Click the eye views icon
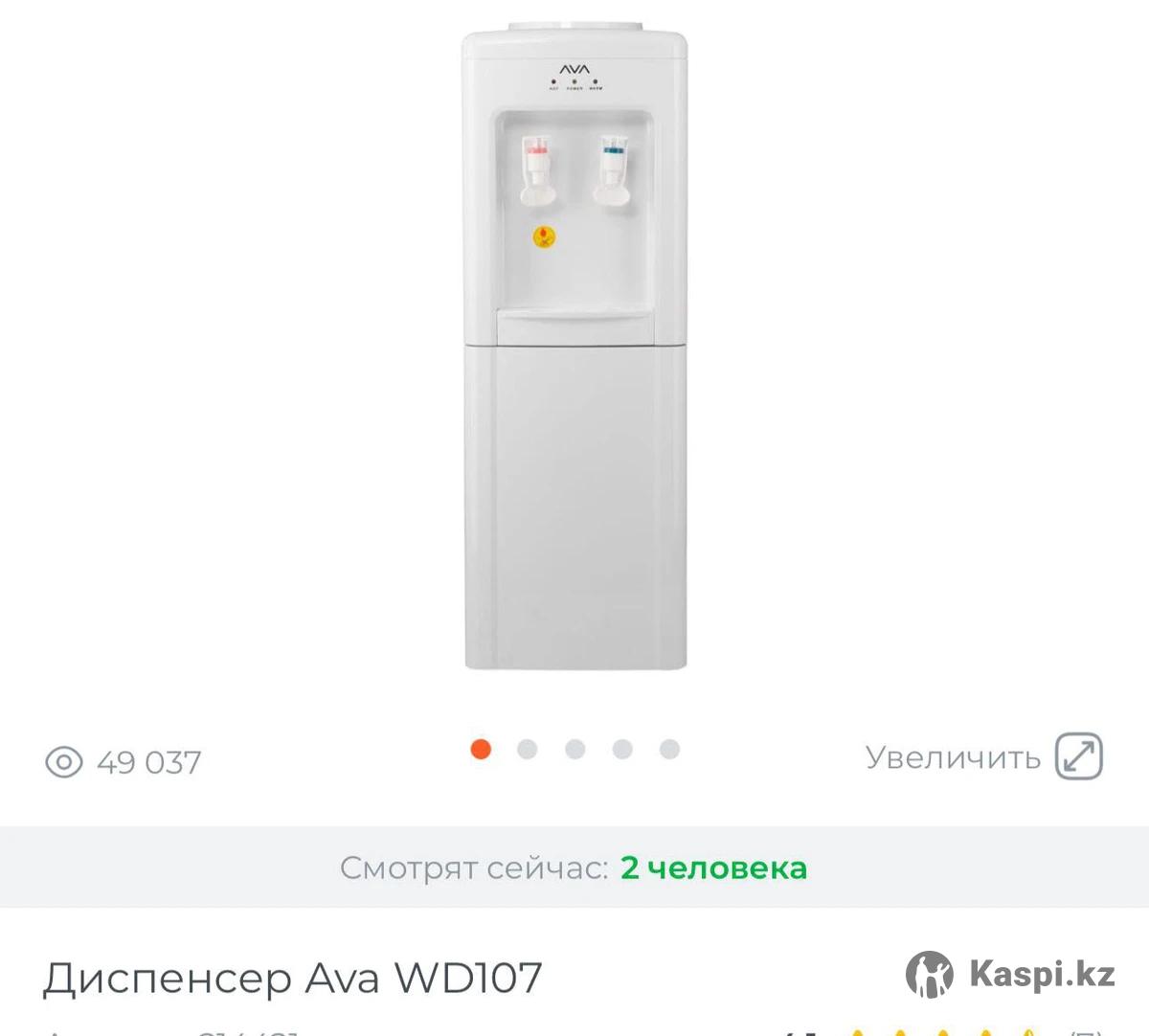1149x1036 pixels. 64,762
